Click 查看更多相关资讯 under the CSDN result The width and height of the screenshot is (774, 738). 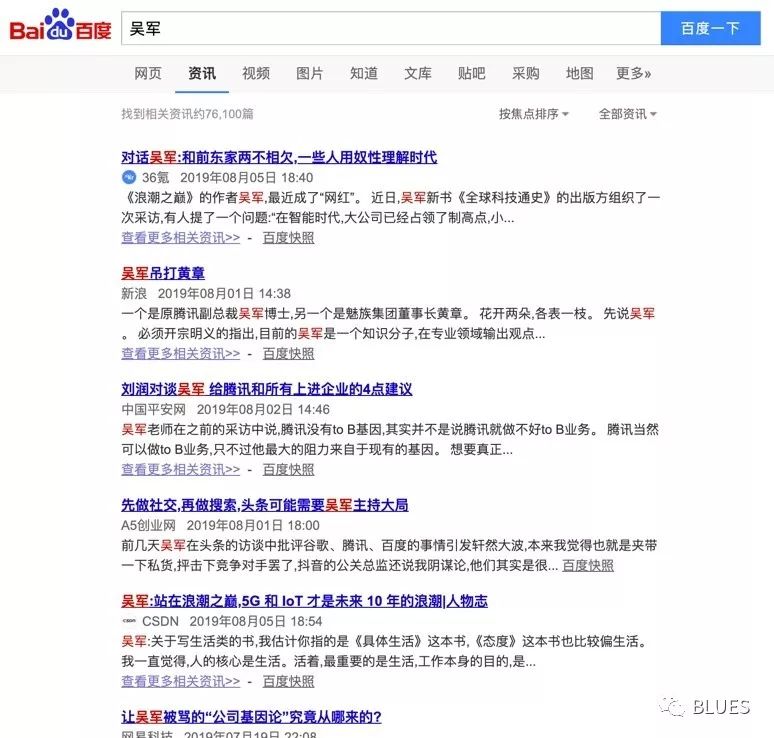tap(181, 681)
